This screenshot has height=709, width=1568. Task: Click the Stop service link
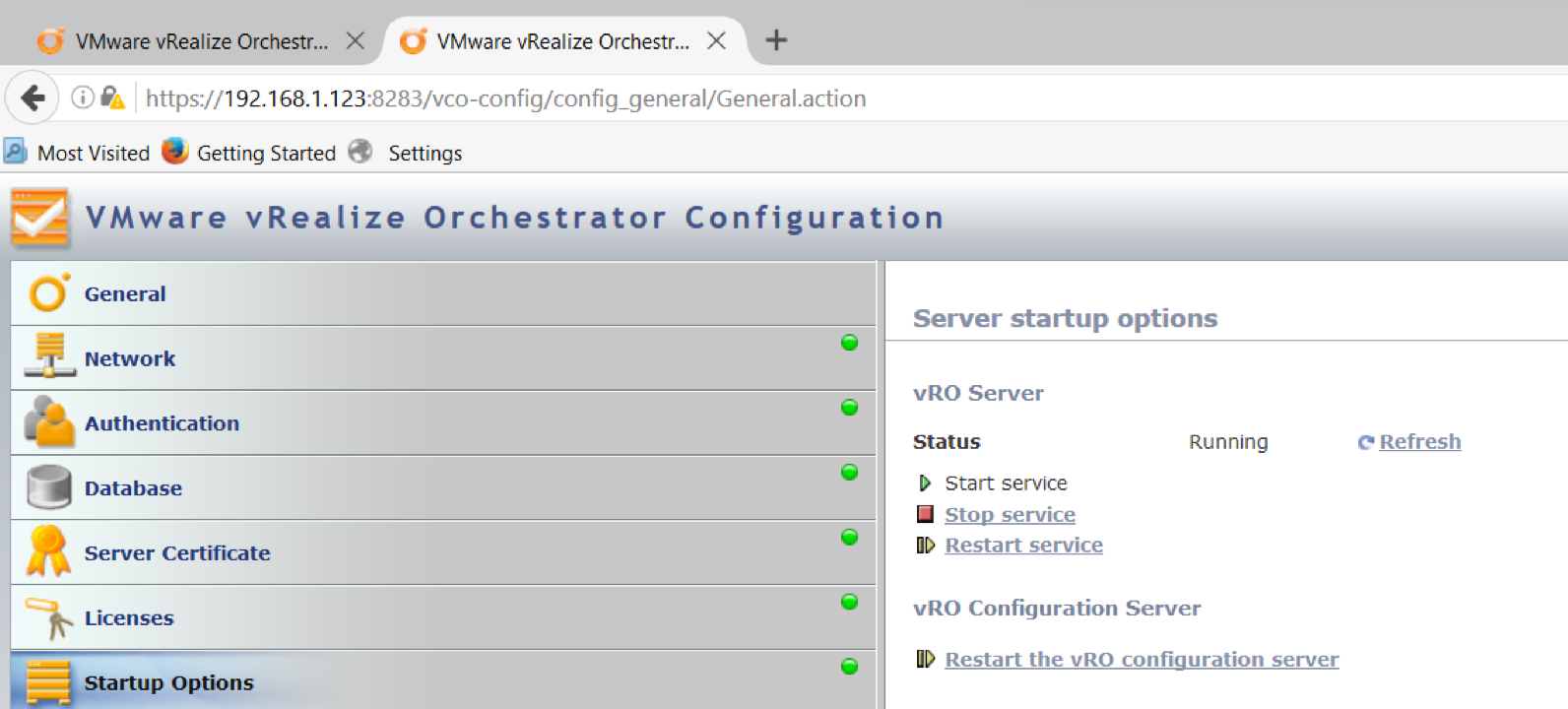[1010, 514]
